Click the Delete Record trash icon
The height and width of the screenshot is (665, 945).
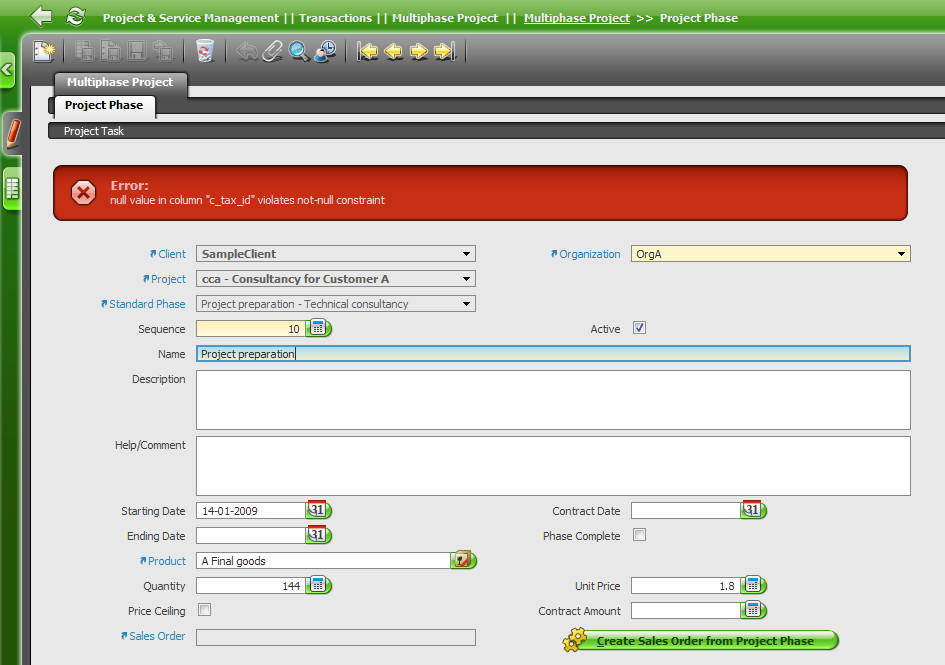tap(205, 51)
